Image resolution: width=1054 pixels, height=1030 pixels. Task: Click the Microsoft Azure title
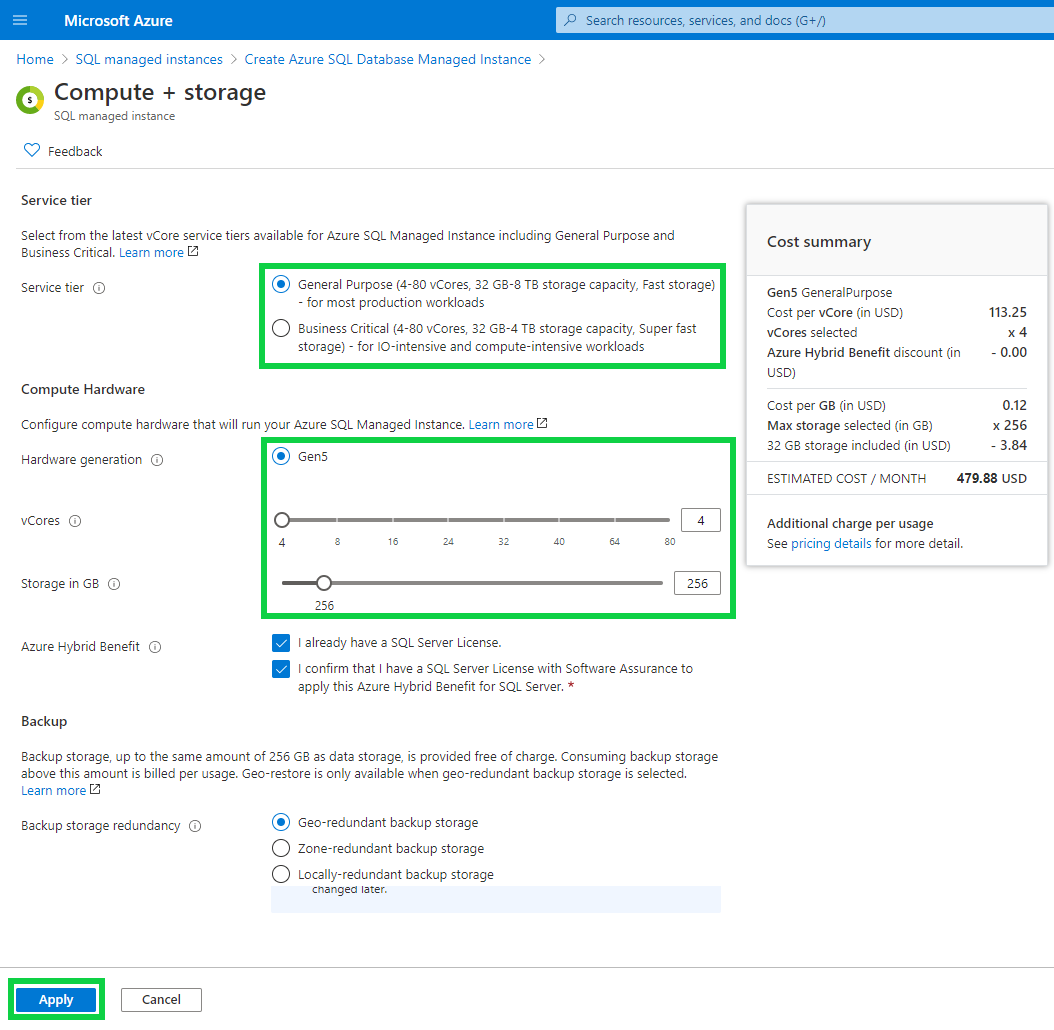pos(118,21)
